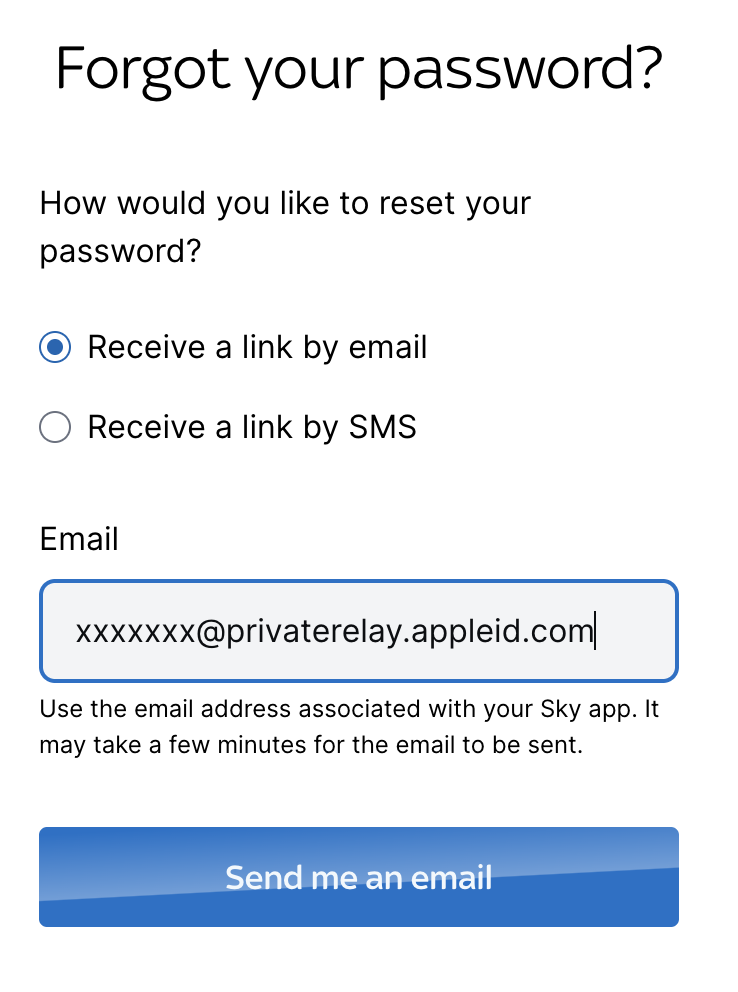Click the Send me an email button
Screen dimensions: 738x992
pos(359,877)
